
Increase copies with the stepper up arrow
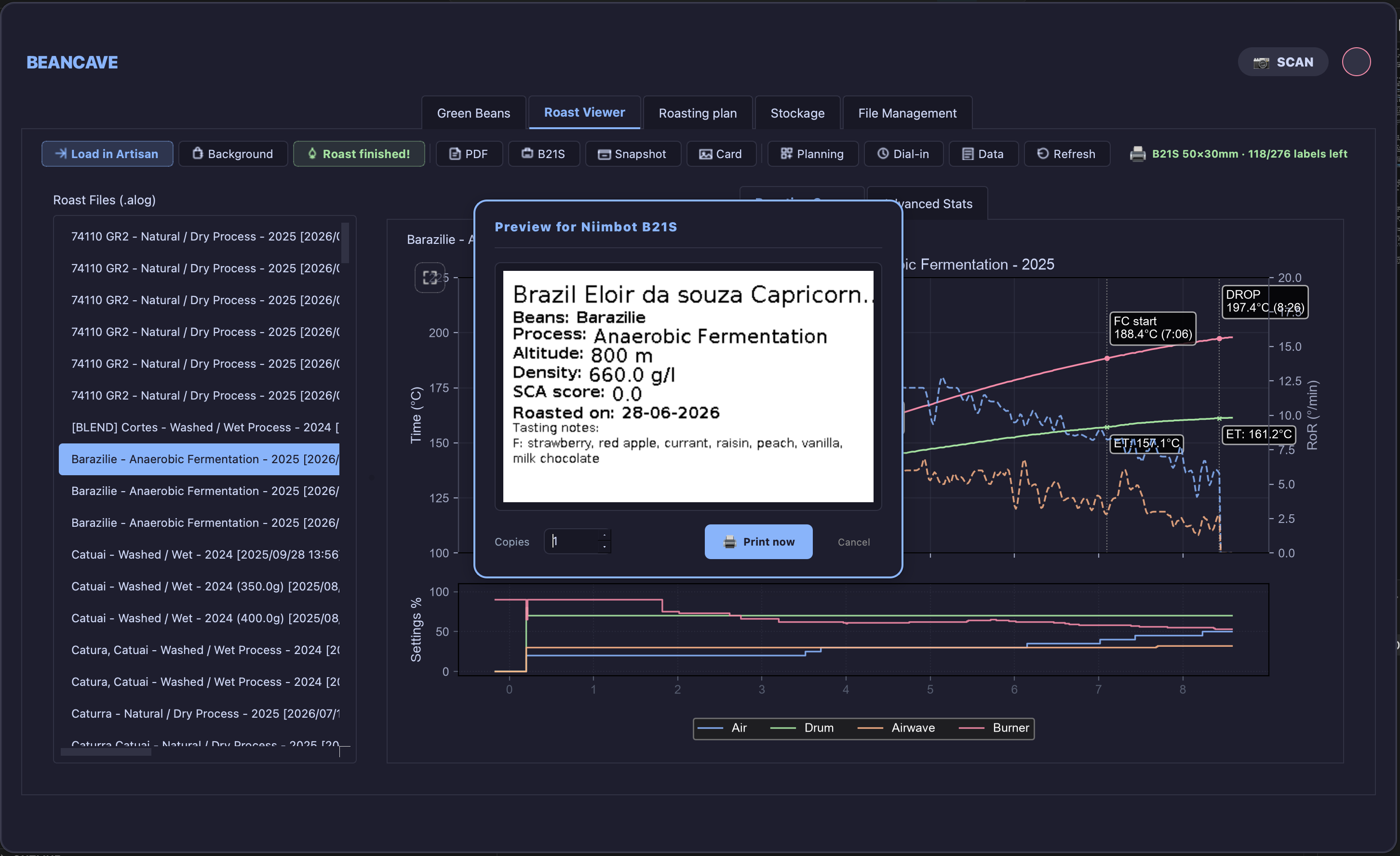[x=605, y=535]
